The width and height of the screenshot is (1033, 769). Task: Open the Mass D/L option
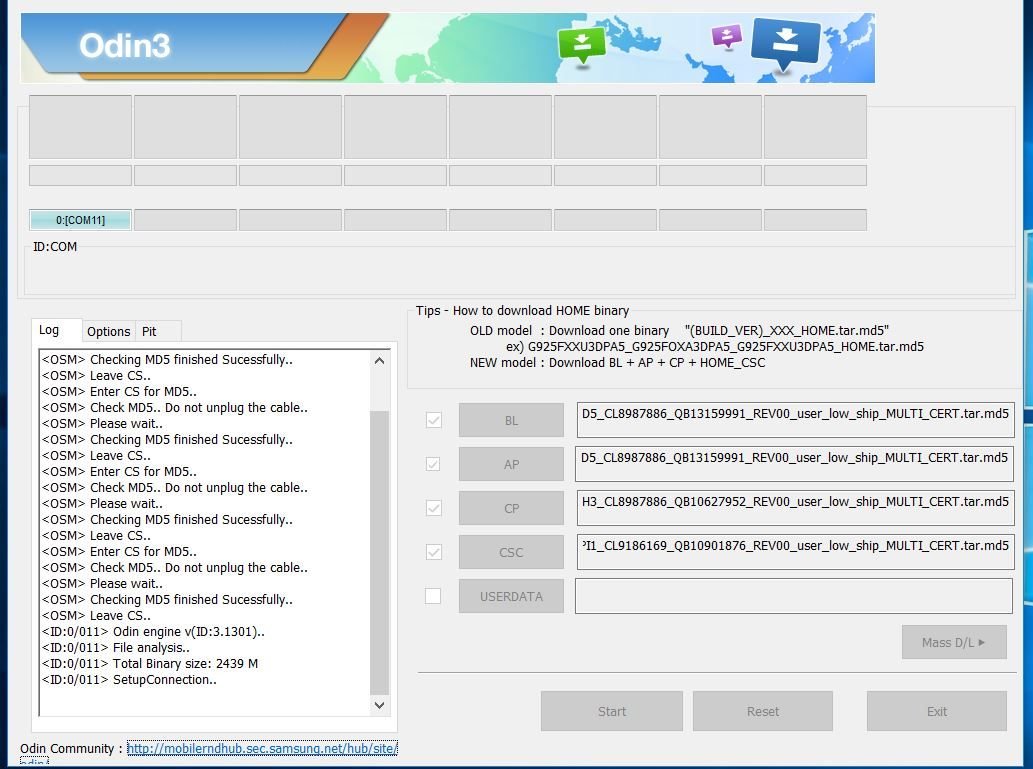click(954, 642)
